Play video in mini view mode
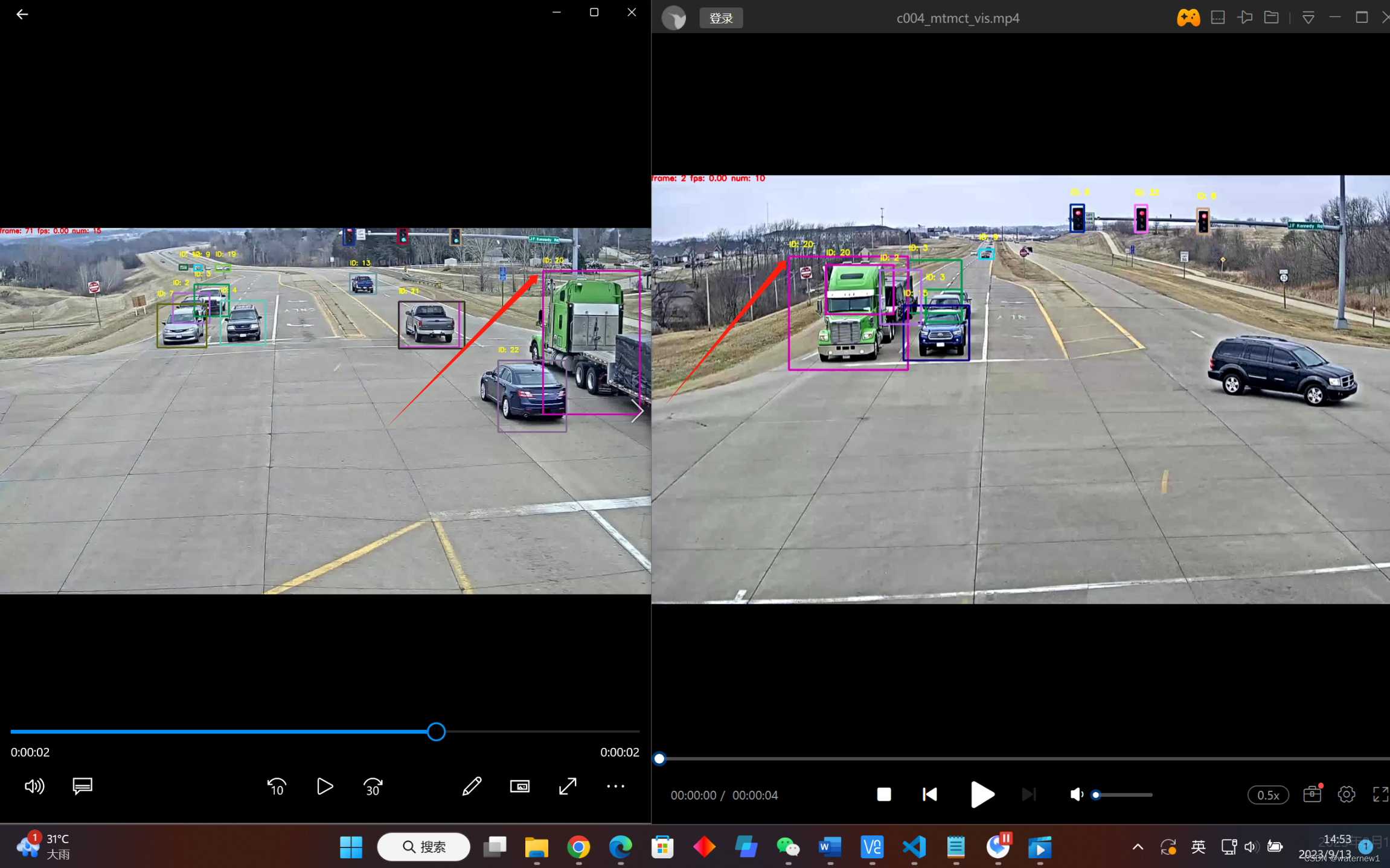 [519, 787]
